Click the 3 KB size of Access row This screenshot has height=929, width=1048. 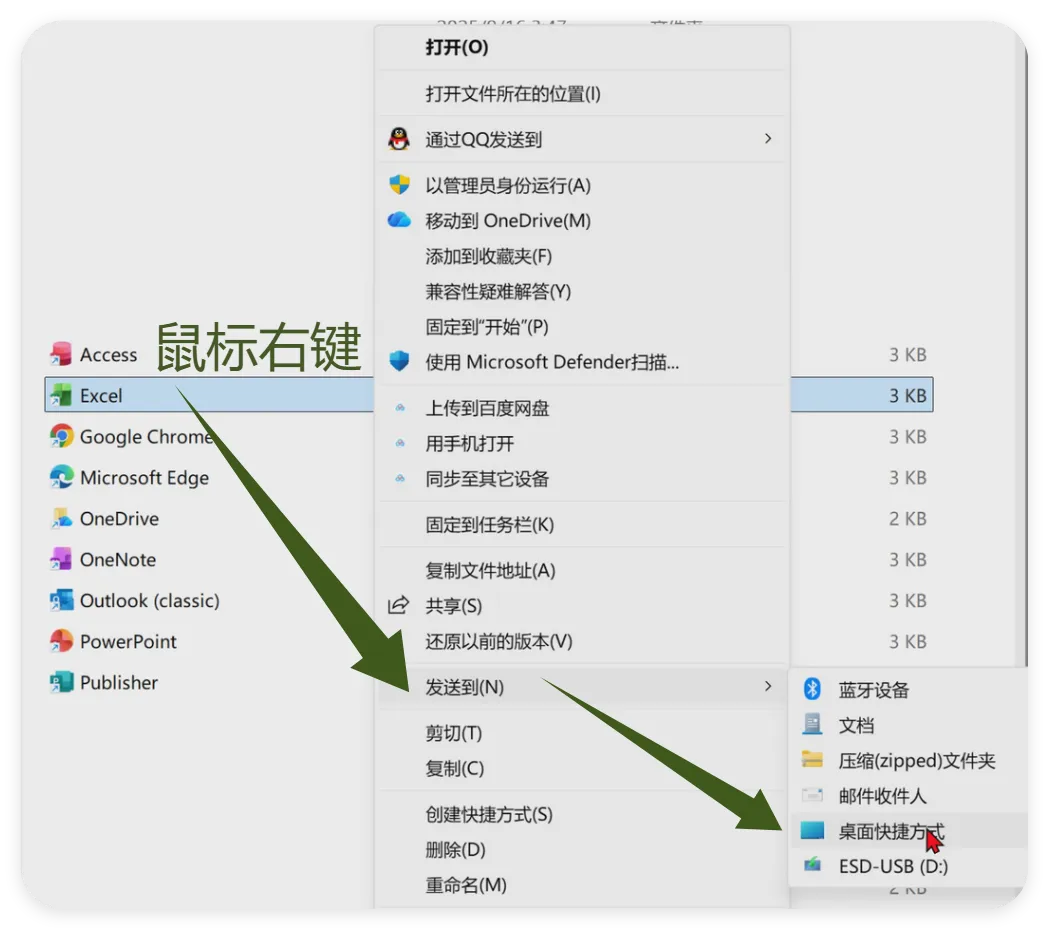click(x=908, y=354)
